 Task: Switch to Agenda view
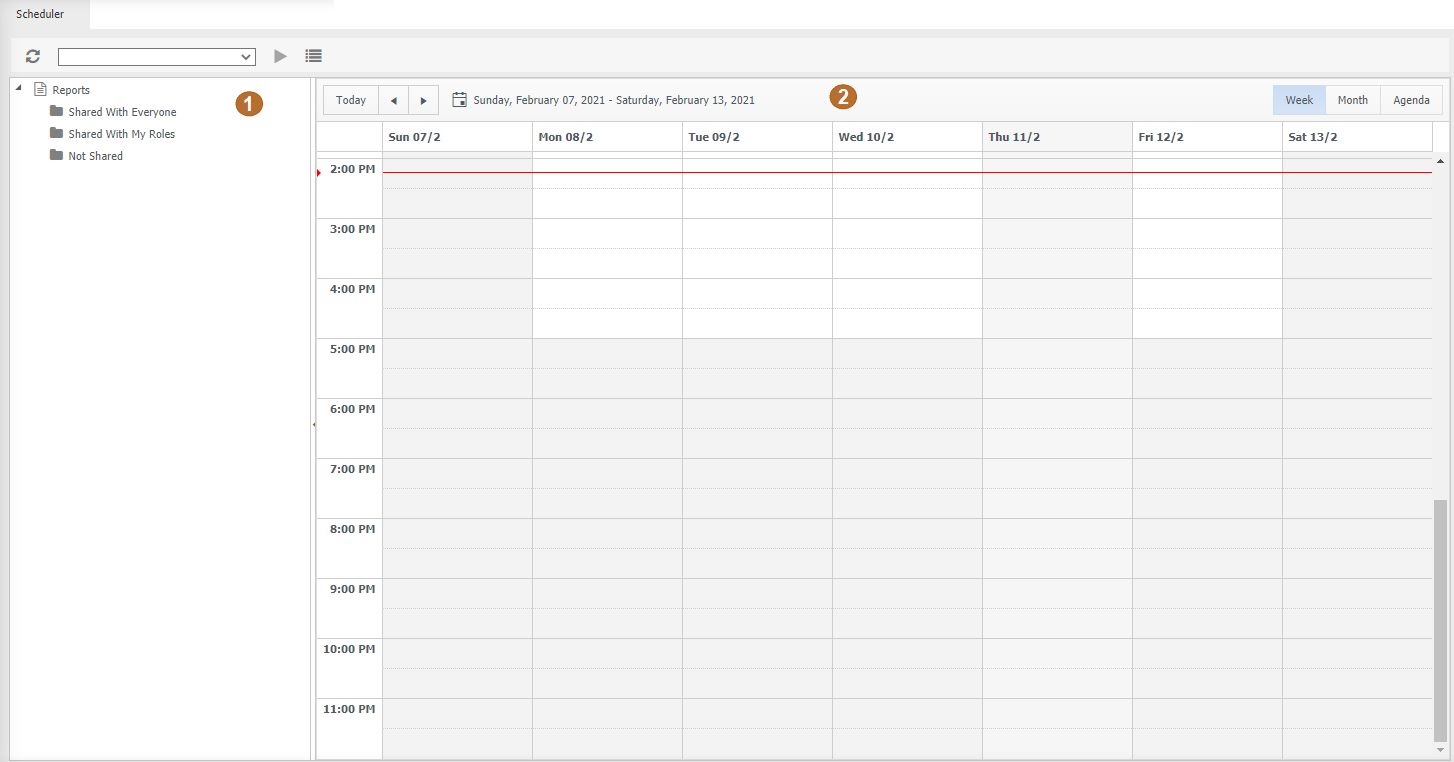pyautogui.click(x=1411, y=100)
